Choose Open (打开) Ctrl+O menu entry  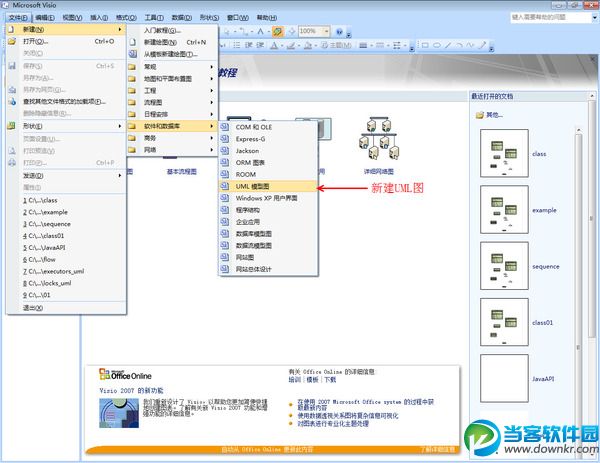[x=66, y=41]
